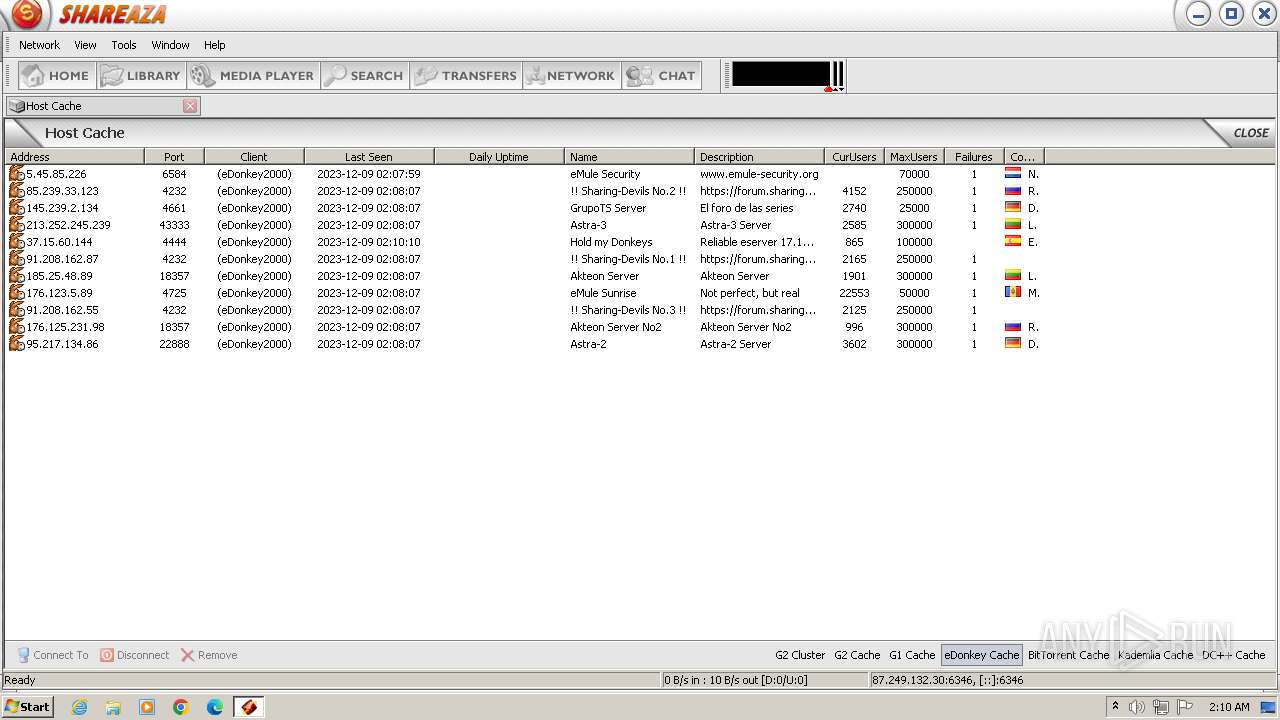Open the Transfers toolbar button
1280x720 pixels.
466,75
